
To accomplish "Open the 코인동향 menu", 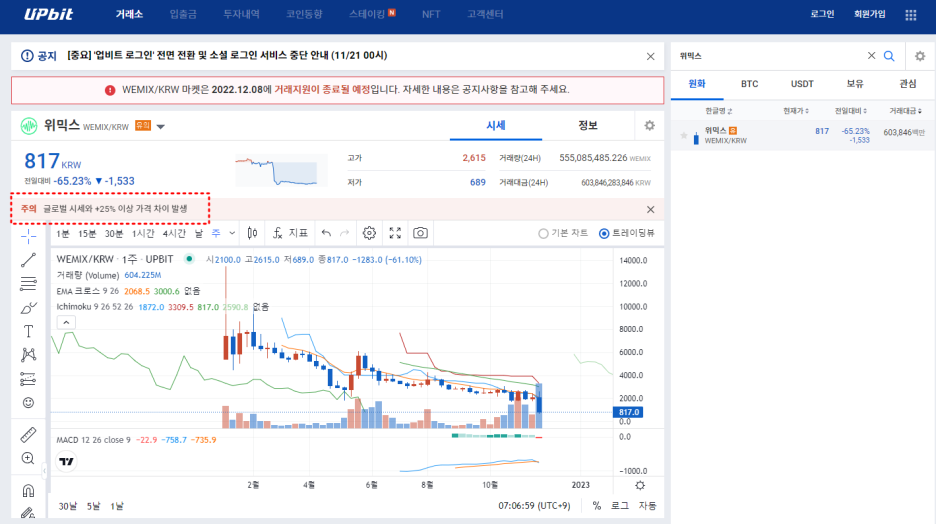I will [304, 14].
